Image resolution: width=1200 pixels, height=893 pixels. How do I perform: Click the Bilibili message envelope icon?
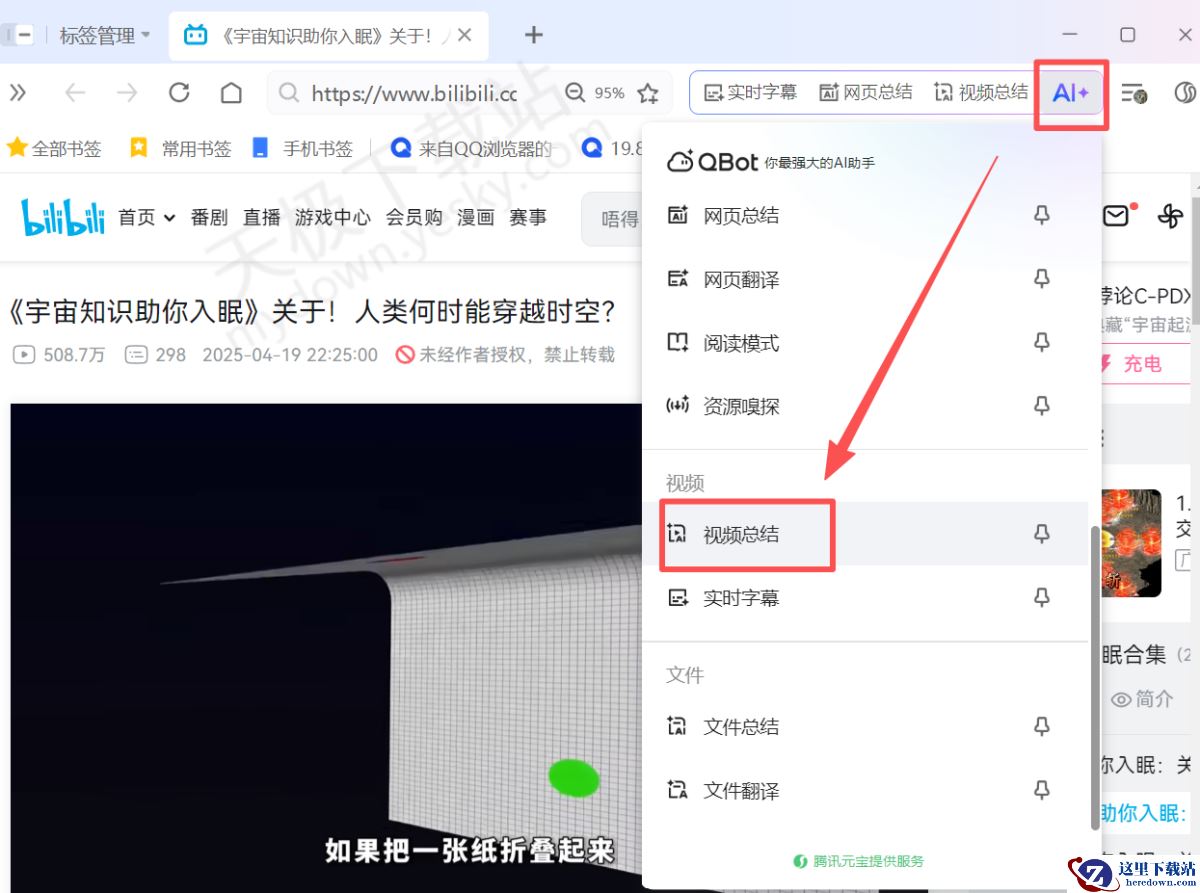coord(1117,215)
